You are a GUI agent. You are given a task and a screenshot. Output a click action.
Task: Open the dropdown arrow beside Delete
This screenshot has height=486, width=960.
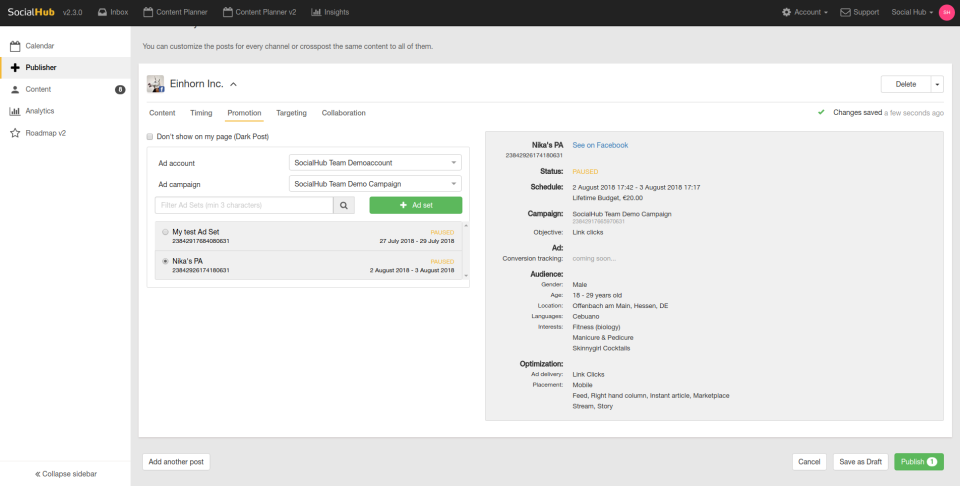937,84
